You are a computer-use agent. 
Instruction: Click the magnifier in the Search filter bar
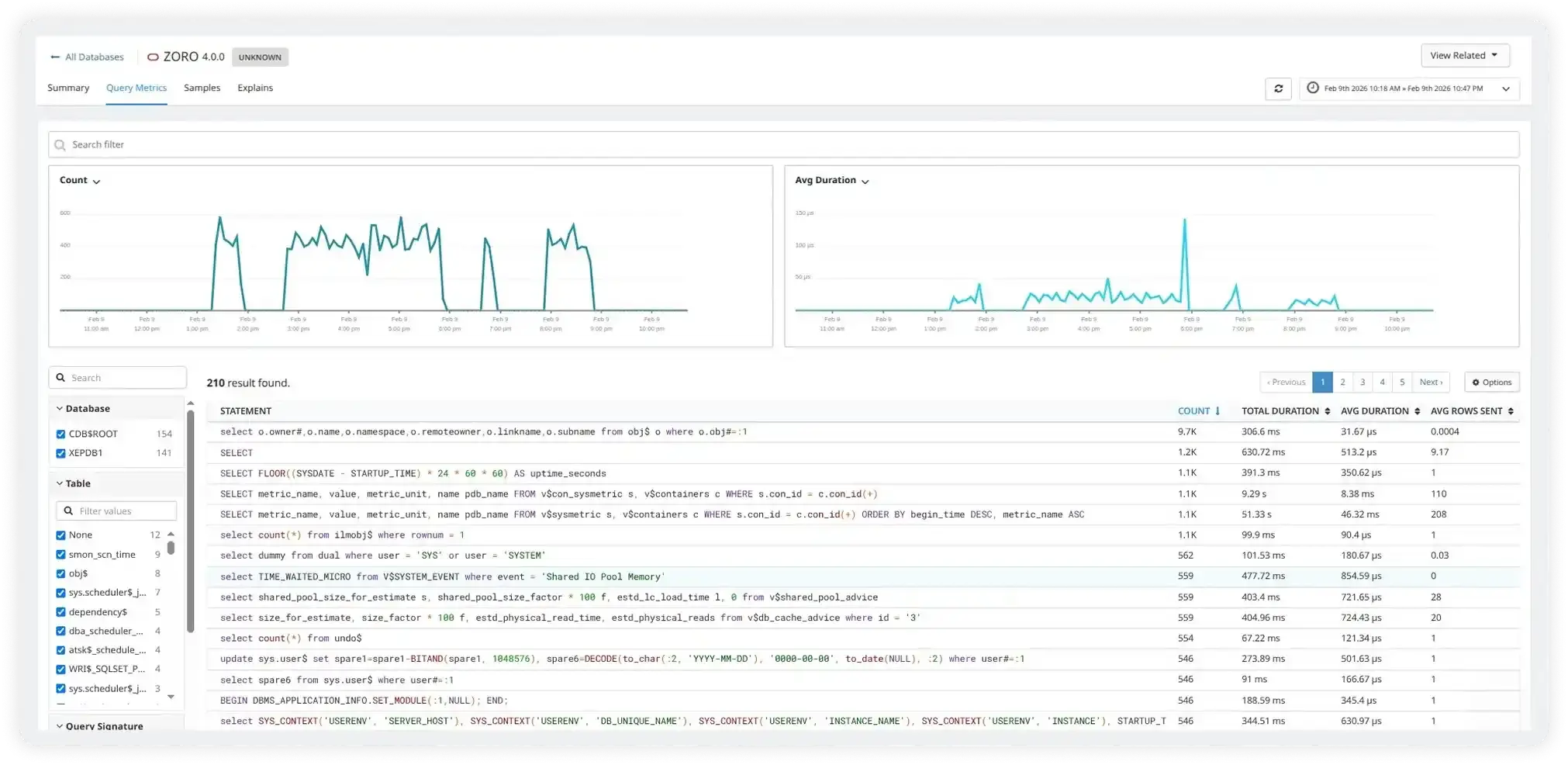60,144
